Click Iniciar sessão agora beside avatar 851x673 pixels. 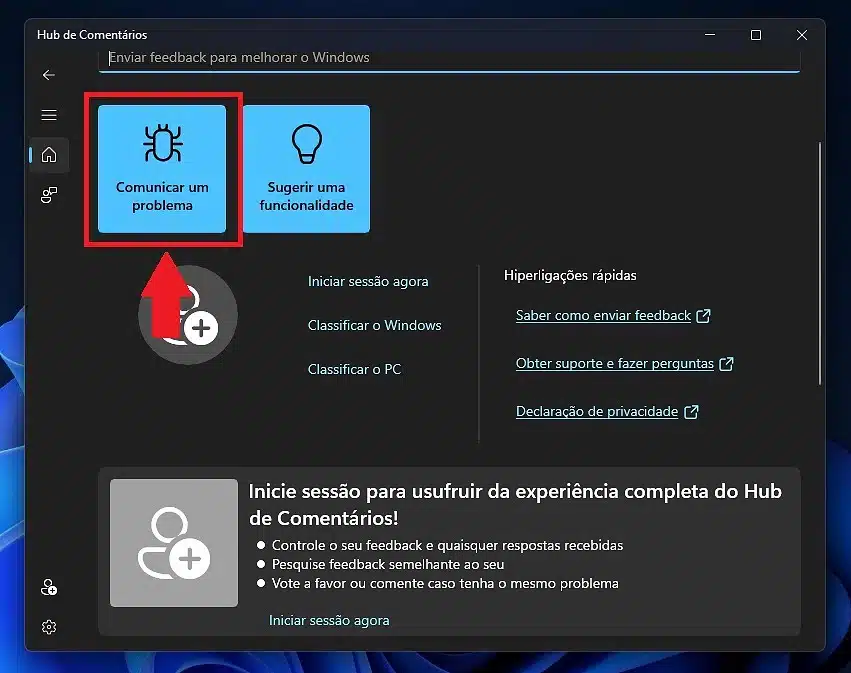pos(368,281)
